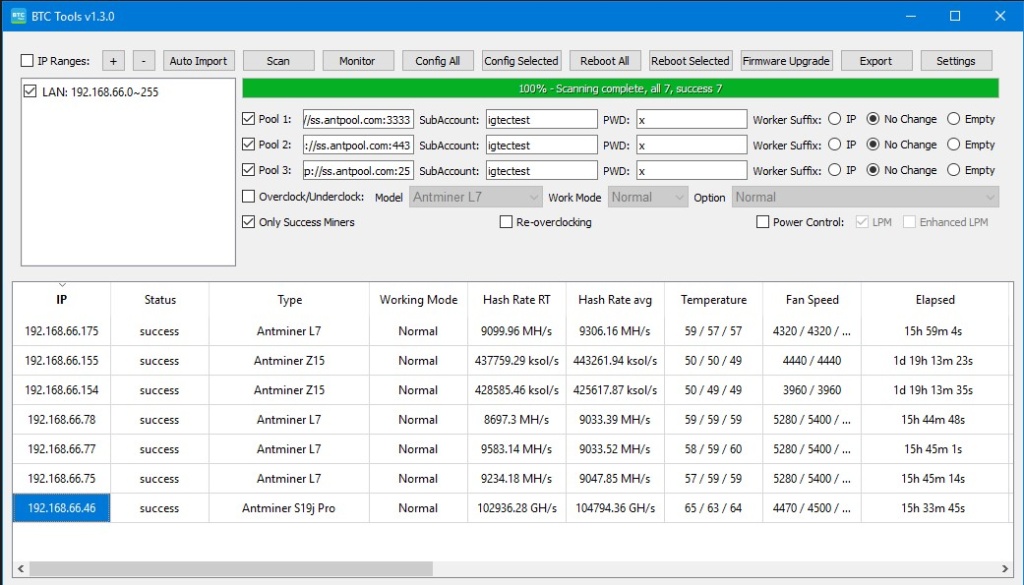Screen dimensions: 1024x585
Task: Uncheck LAN 192.168.66.0~255 range
Action: (x=30, y=91)
